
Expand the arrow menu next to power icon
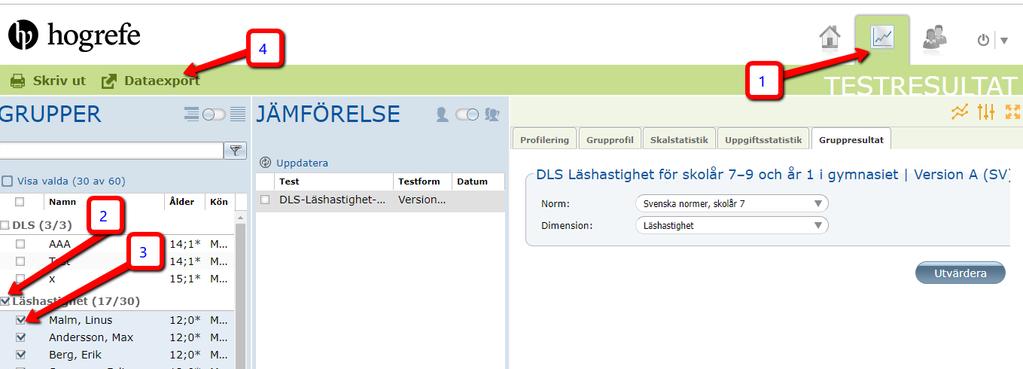click(1004, 40)
